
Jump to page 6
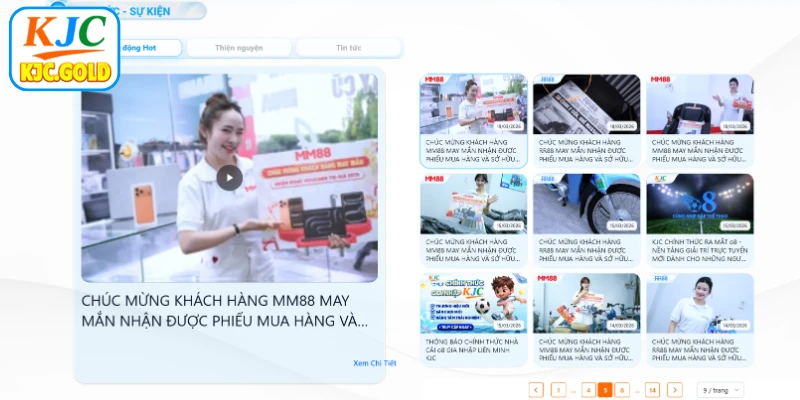point(622,390)
